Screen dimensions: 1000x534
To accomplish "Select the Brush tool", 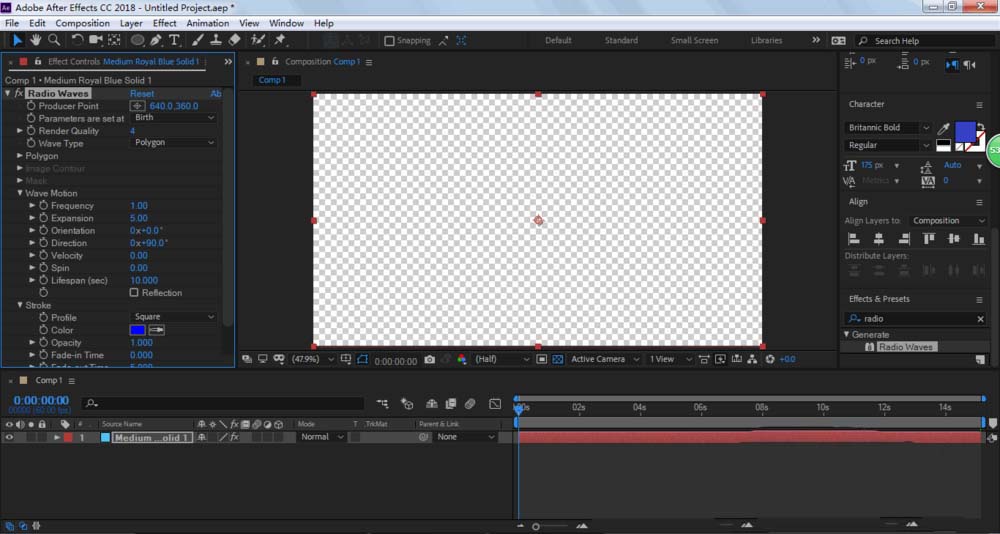I will pos(198,40).
